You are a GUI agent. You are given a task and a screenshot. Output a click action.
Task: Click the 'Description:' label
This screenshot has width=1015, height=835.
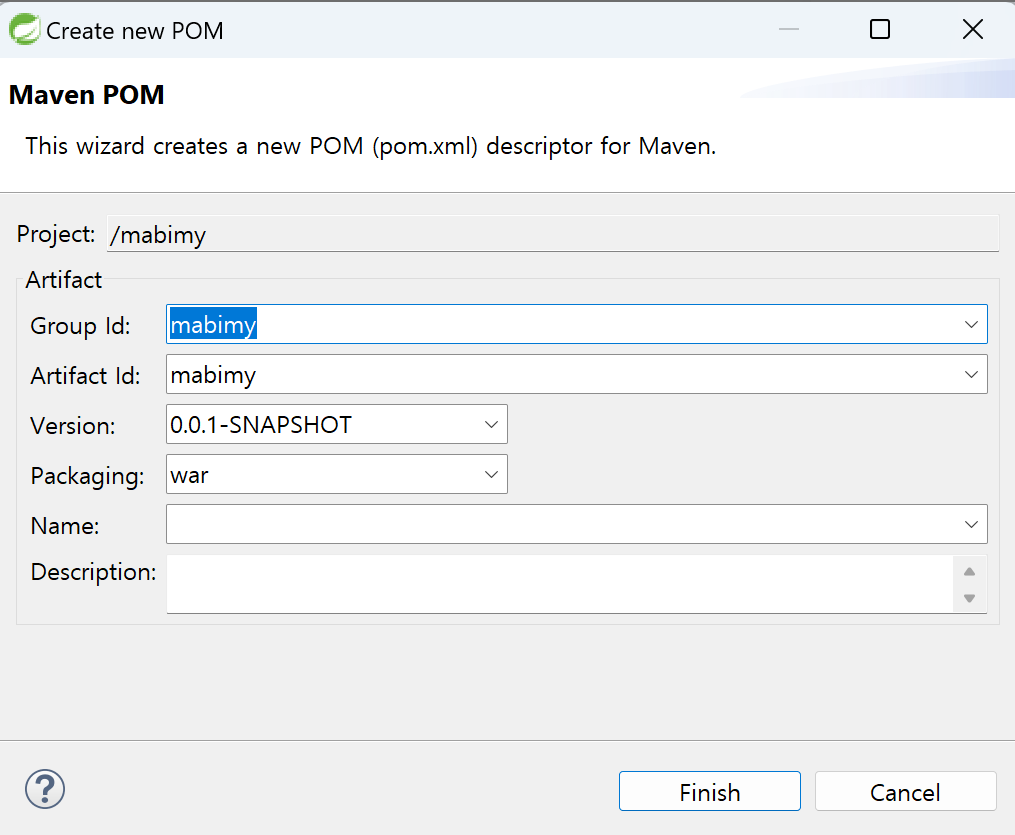coord(93,572)
